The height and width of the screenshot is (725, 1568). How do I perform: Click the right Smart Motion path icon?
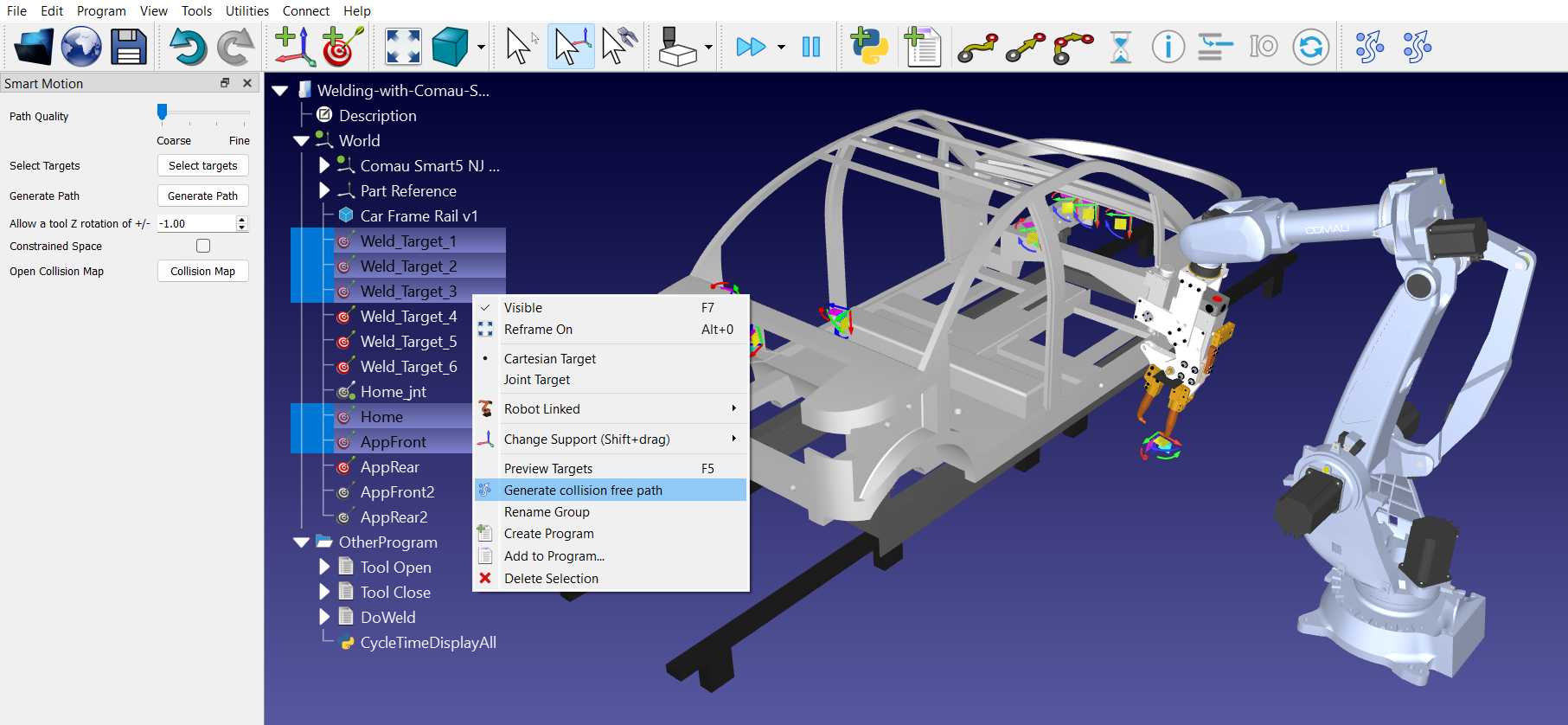[x=1418, y=47]
